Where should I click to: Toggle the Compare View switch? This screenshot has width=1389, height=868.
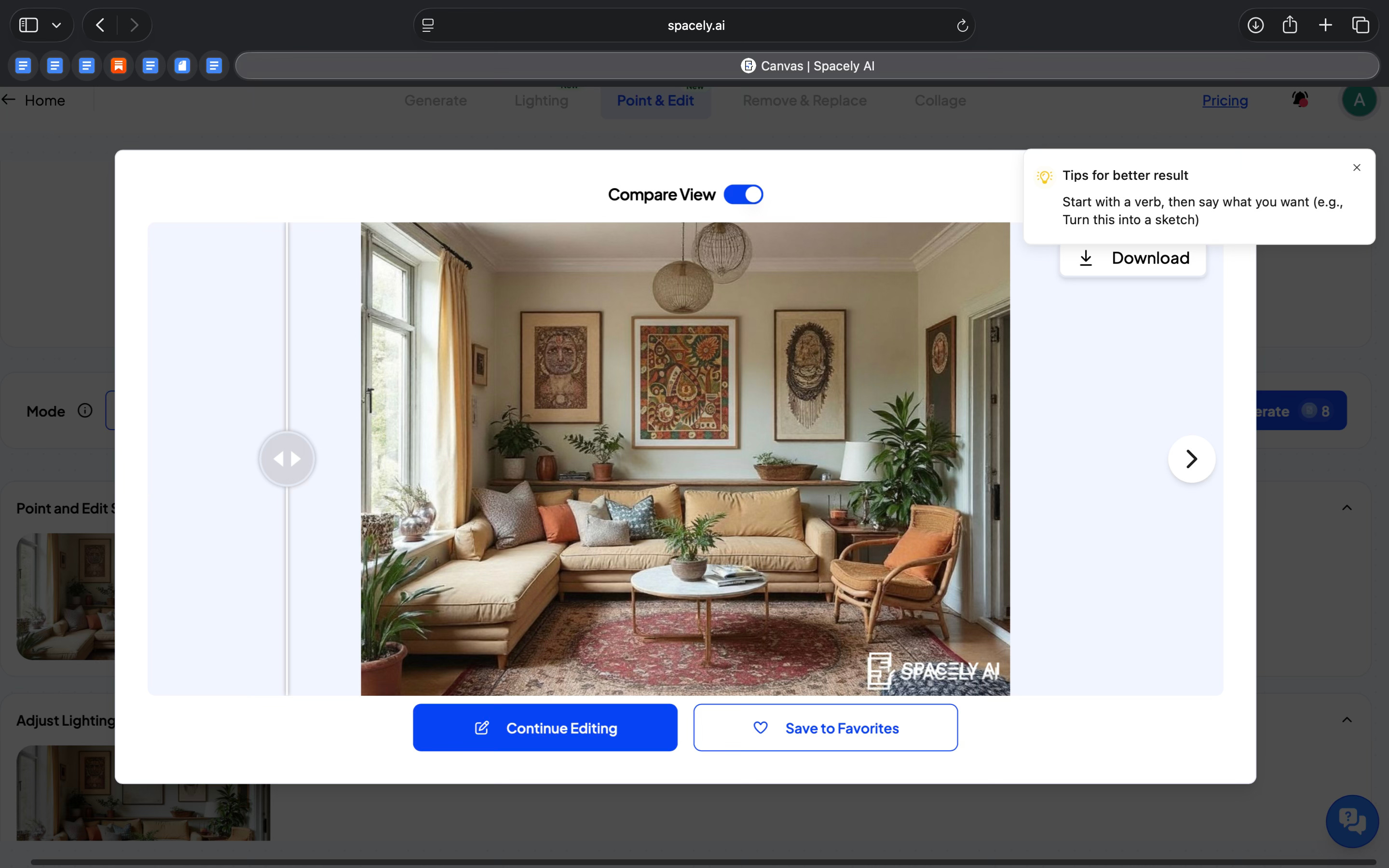743,195
